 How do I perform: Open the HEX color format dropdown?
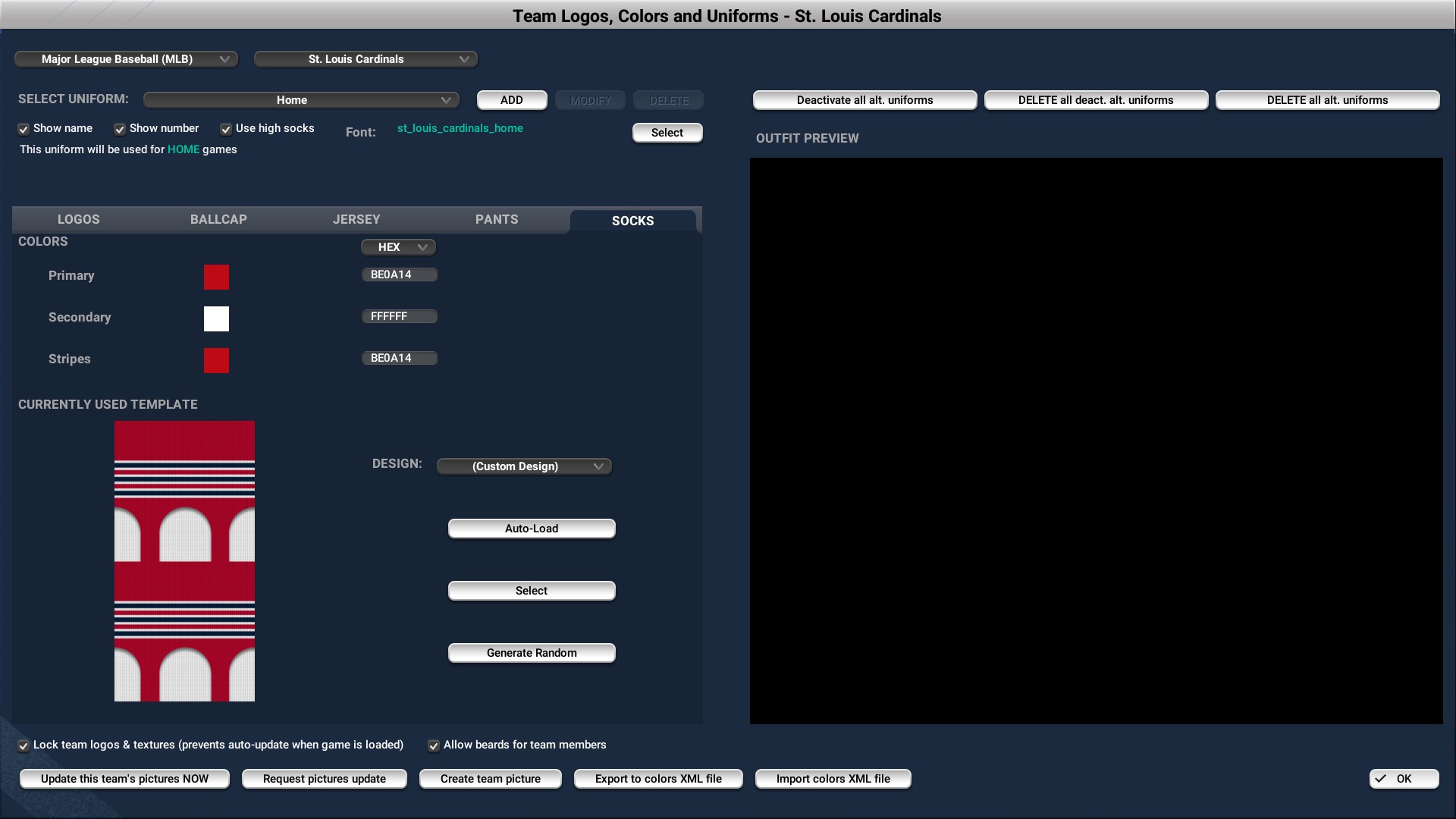399,247
